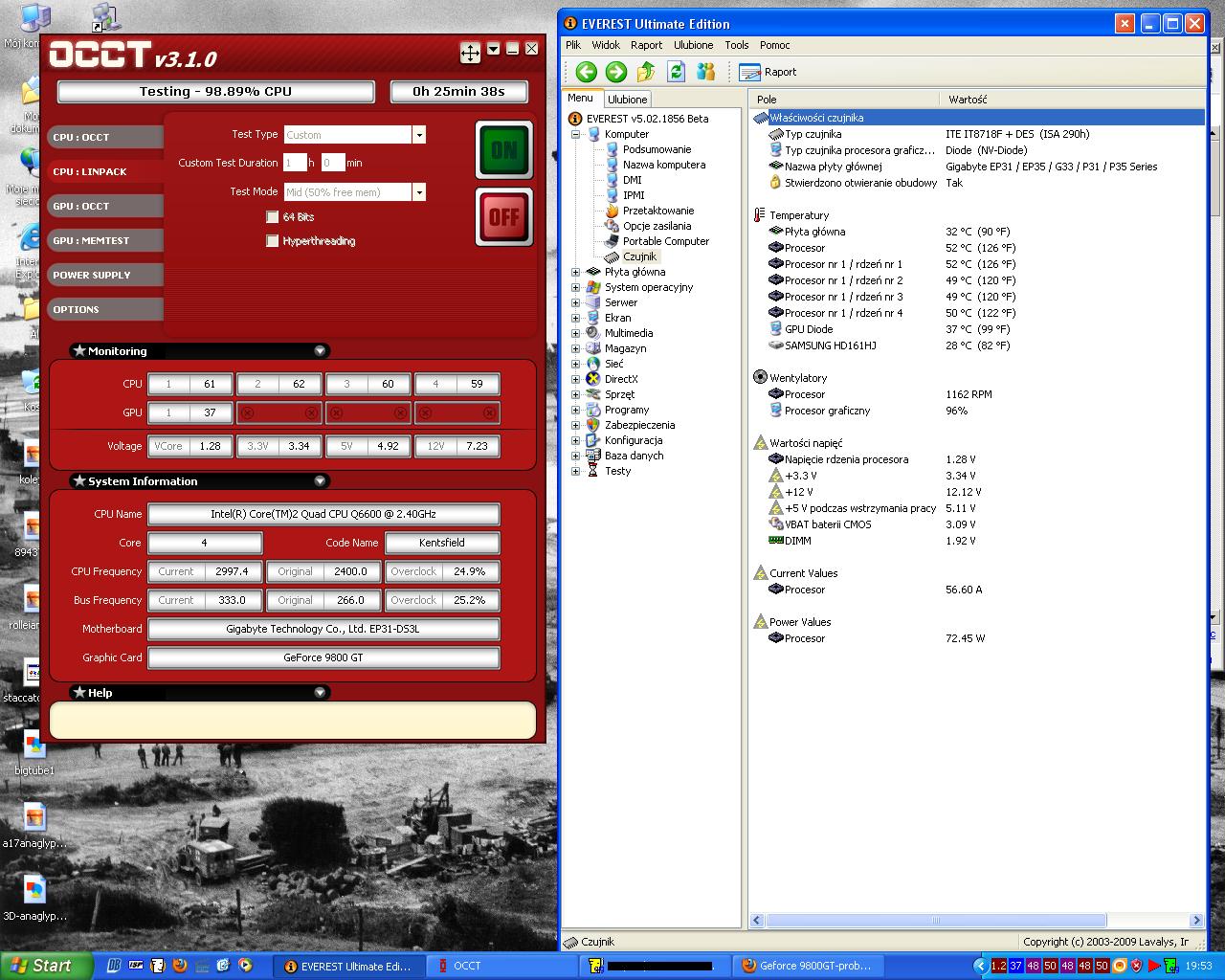Click the EVEREST horizontal scrollbar
The height and width of the screenshot is (980, 1225).
[977, 921]
